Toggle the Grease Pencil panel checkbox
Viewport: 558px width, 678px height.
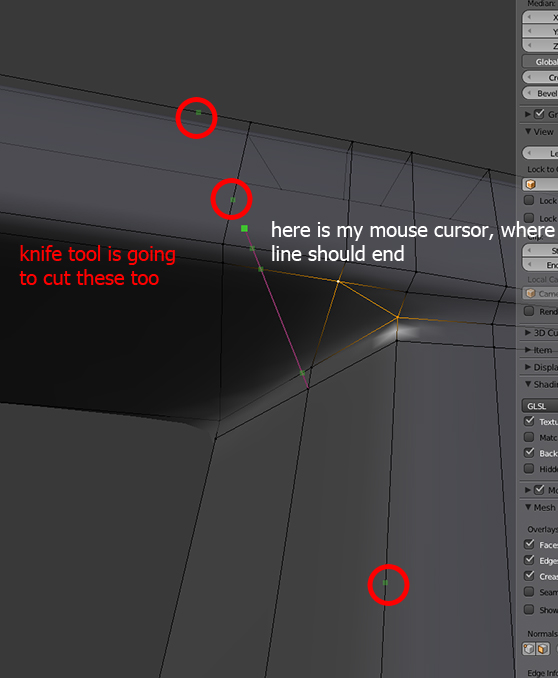(539, 114)
